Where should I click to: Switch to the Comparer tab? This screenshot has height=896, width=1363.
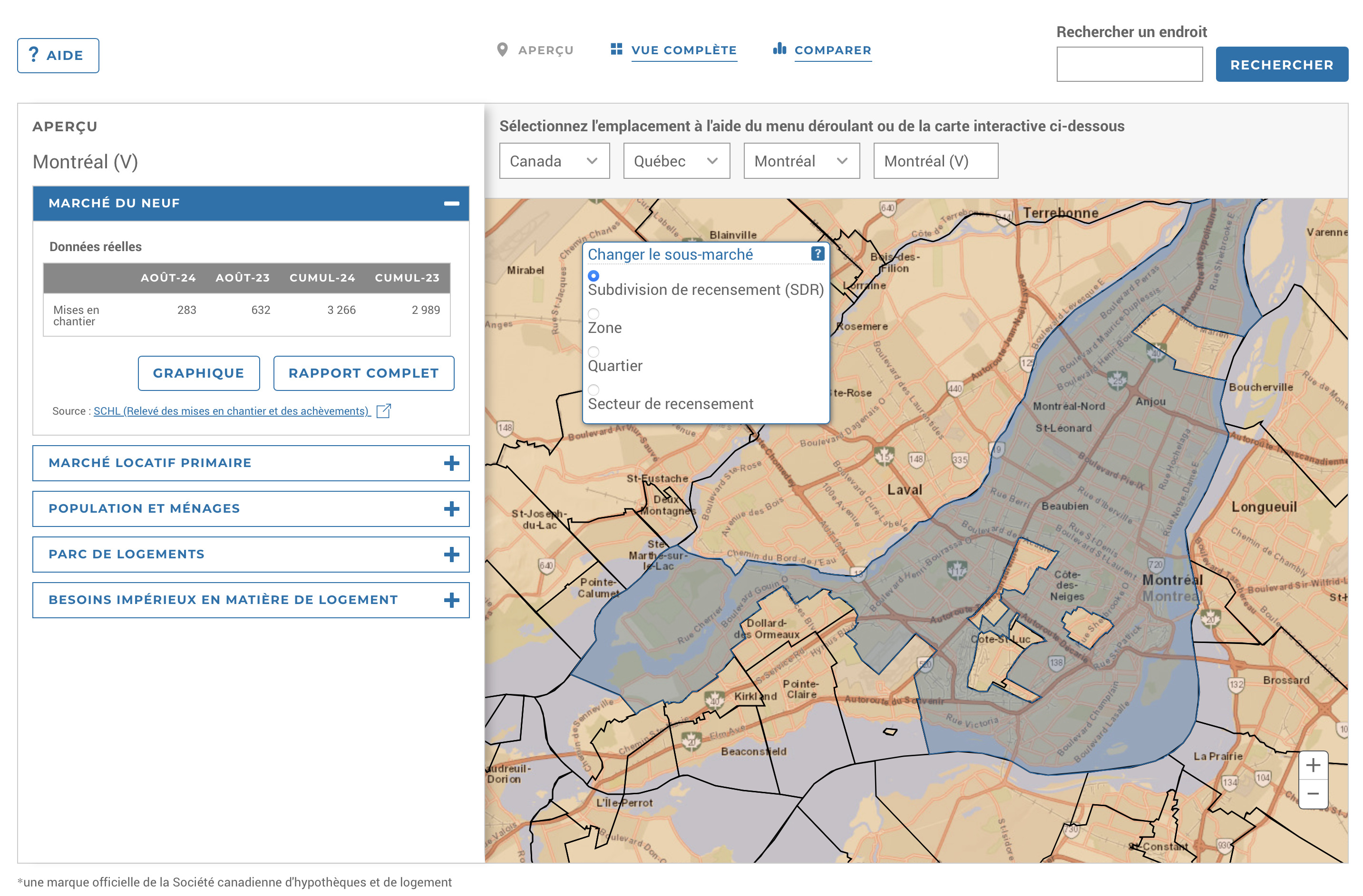coord(832,50)
